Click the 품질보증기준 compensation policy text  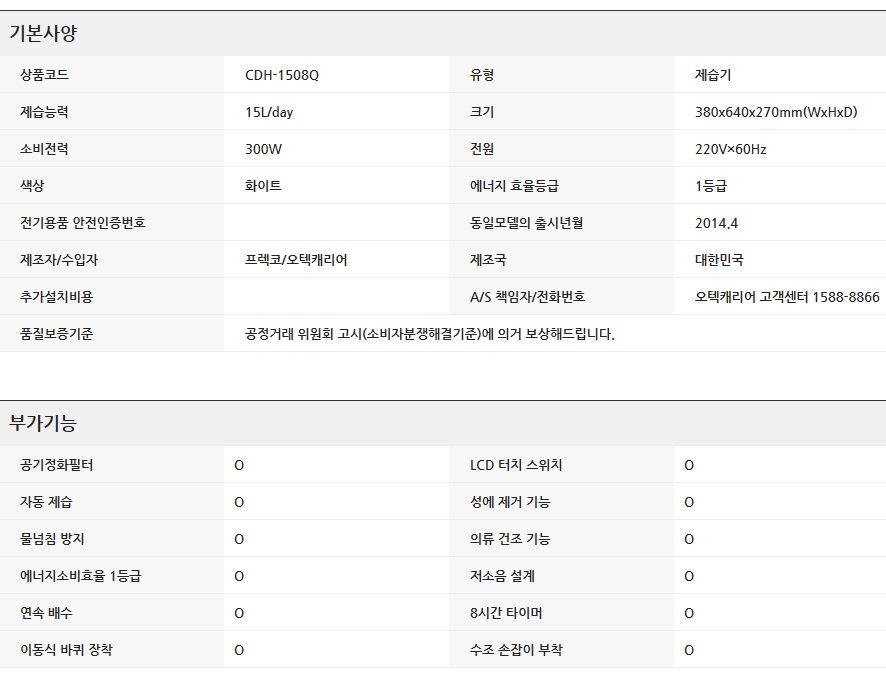[x=429, y=334]
